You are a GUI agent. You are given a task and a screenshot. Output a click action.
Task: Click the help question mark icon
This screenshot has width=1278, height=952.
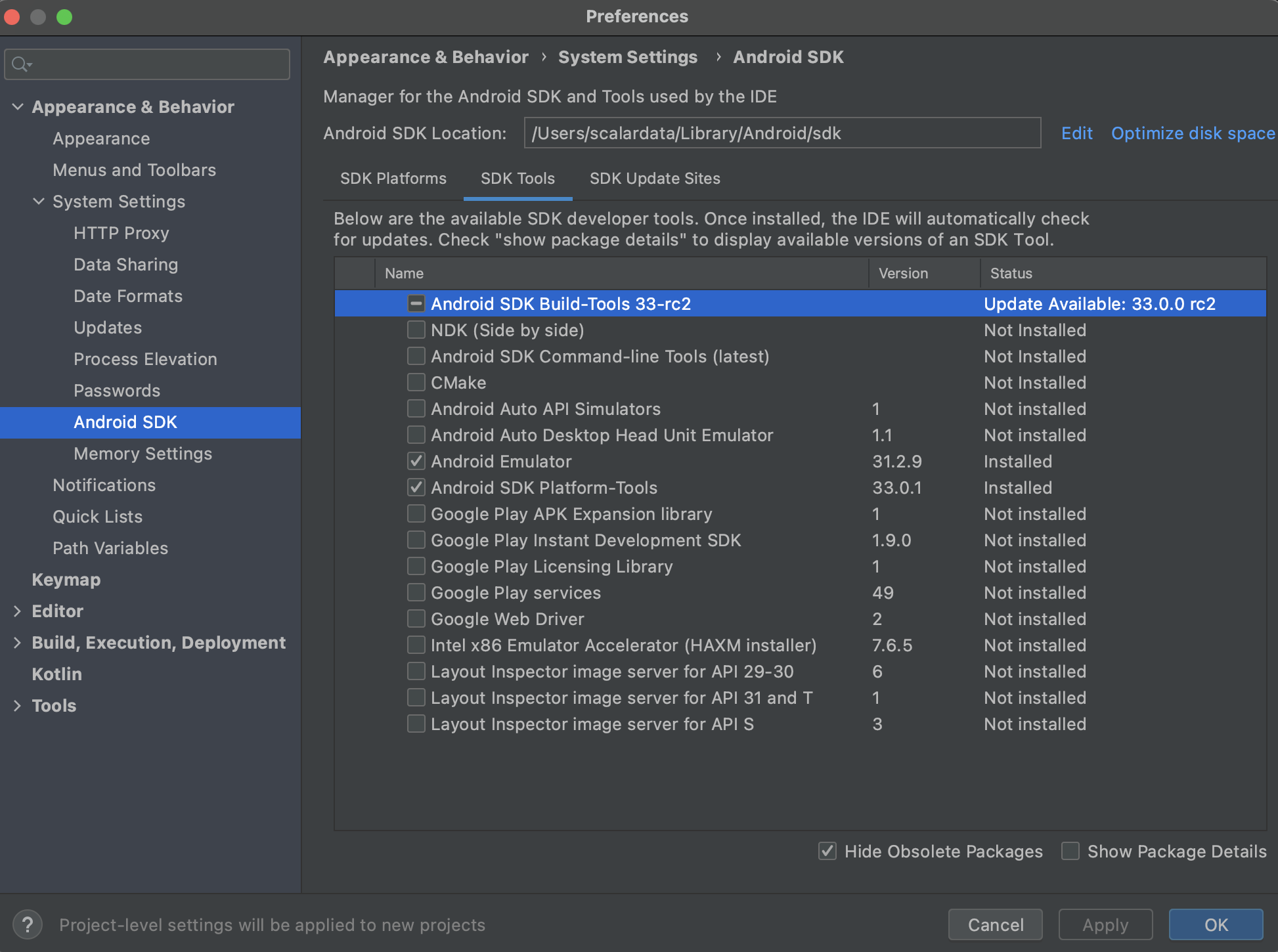tap(28, 924)
